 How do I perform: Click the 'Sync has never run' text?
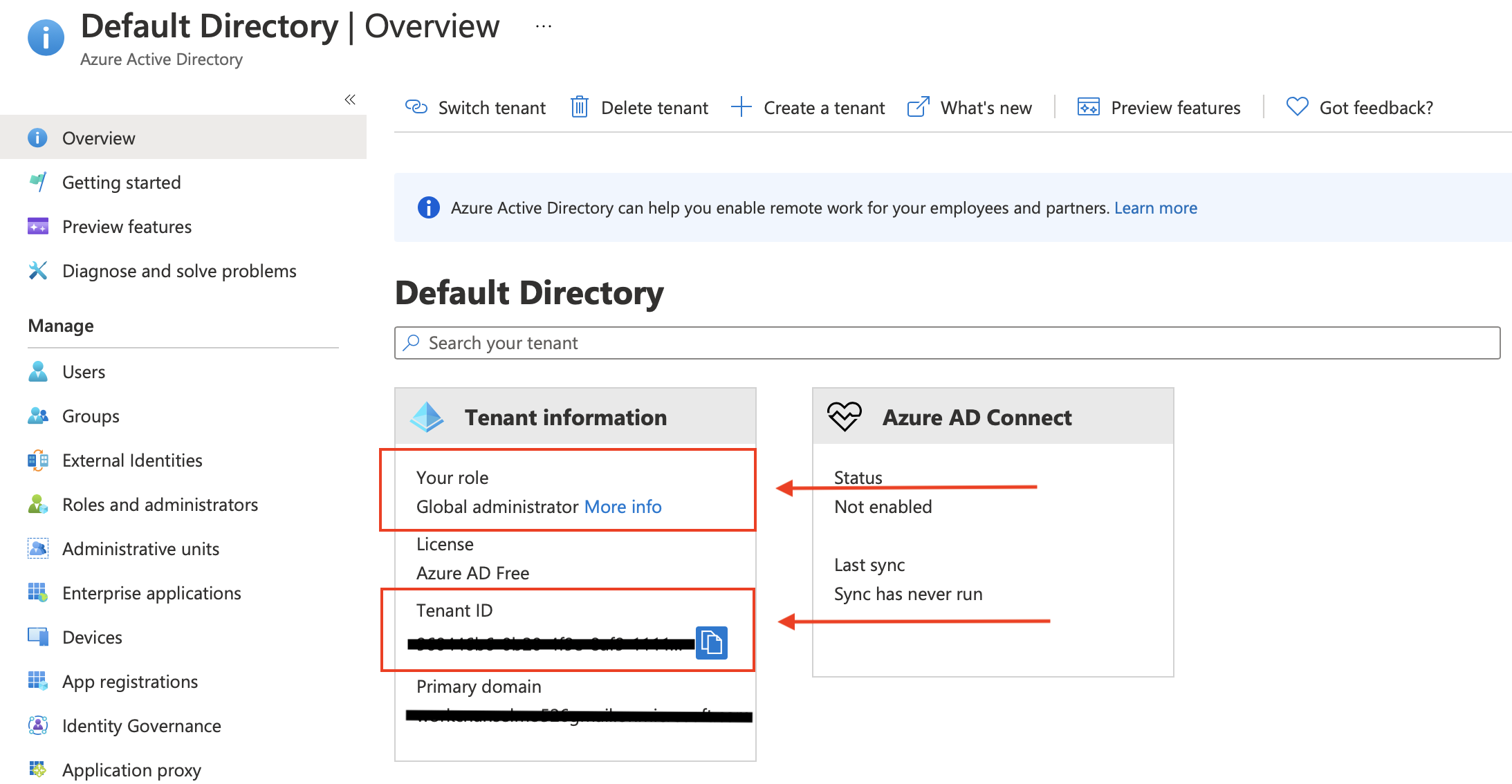[x=908, y=594]
